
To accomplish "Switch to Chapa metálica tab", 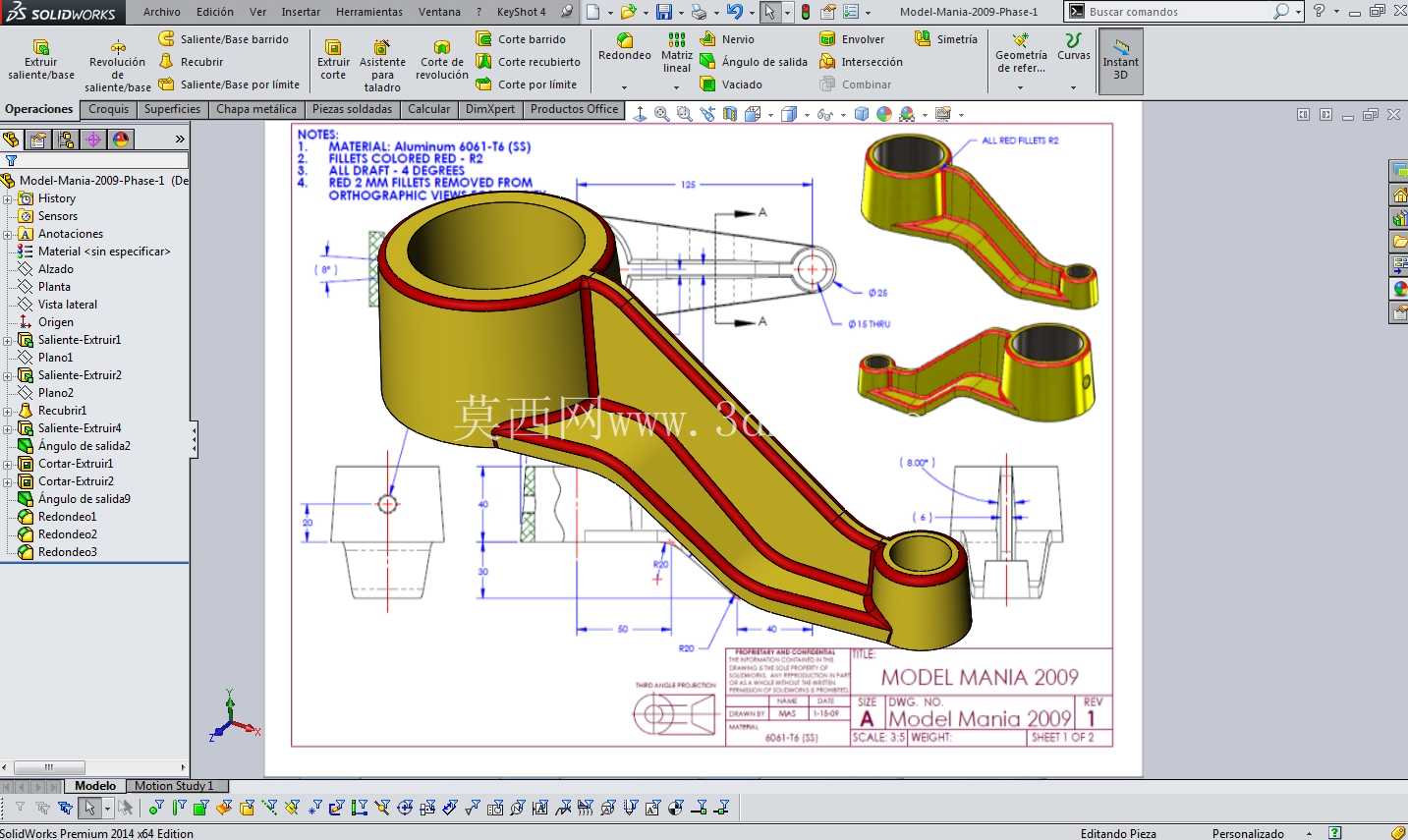I will [x=256, y=109].
